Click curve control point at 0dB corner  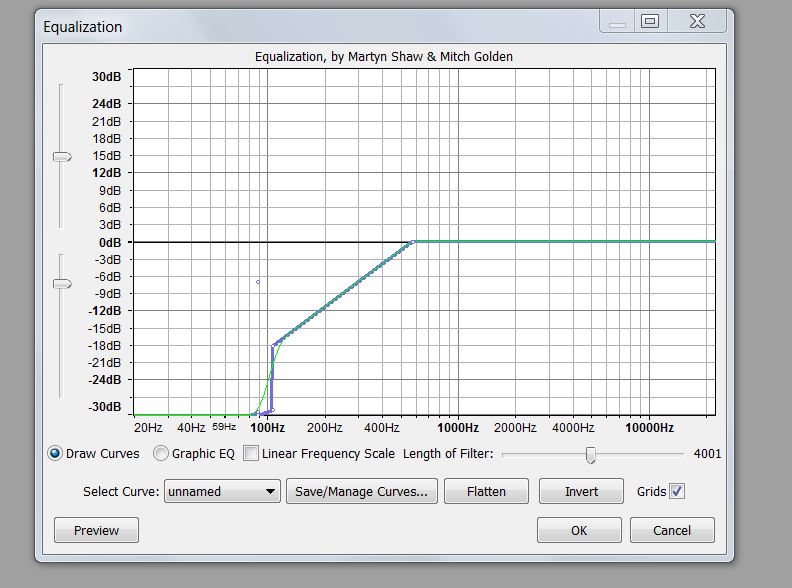(413, 242)
